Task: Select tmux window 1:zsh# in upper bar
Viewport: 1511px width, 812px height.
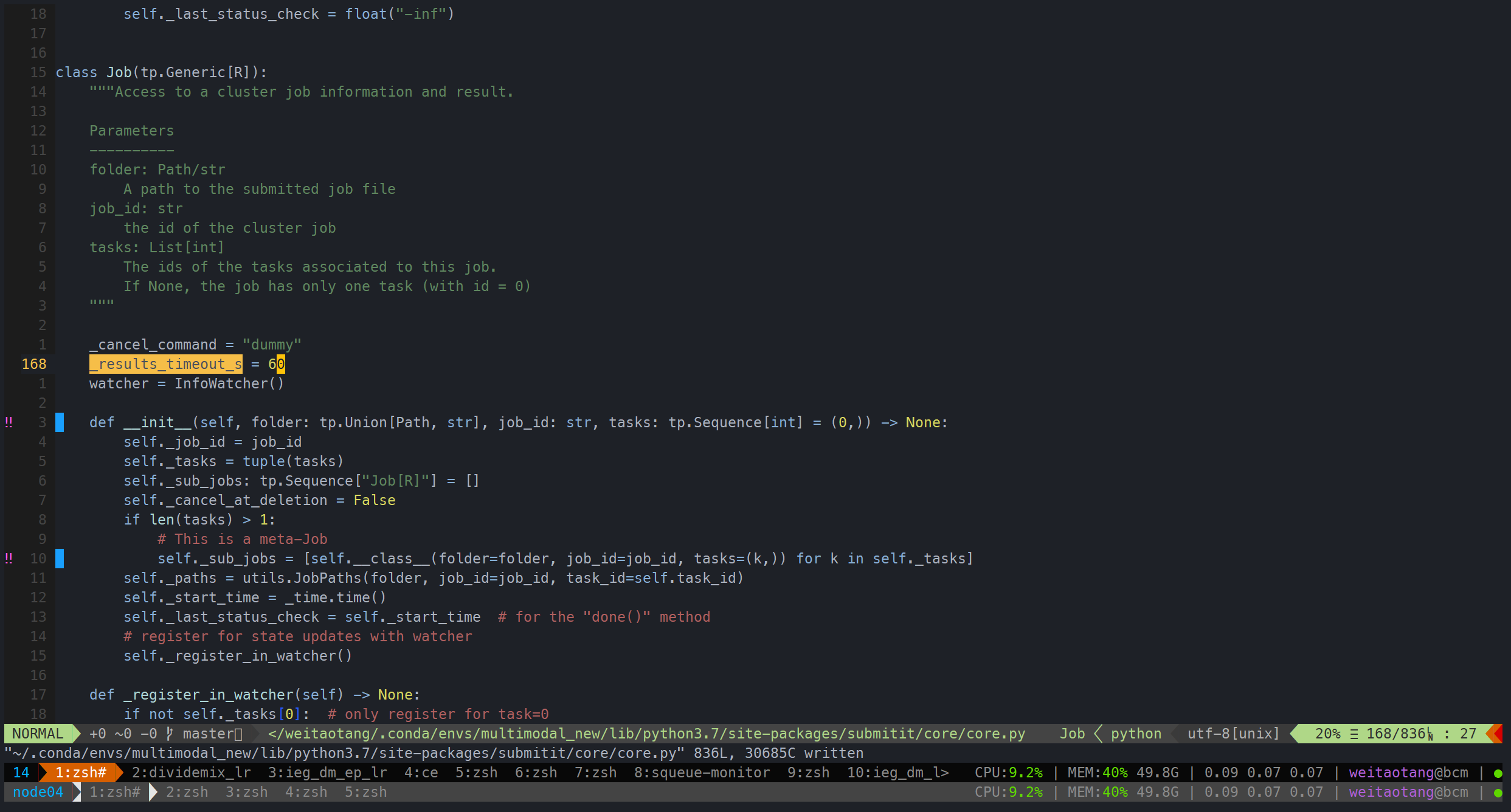Action: (x=81, y=772)
